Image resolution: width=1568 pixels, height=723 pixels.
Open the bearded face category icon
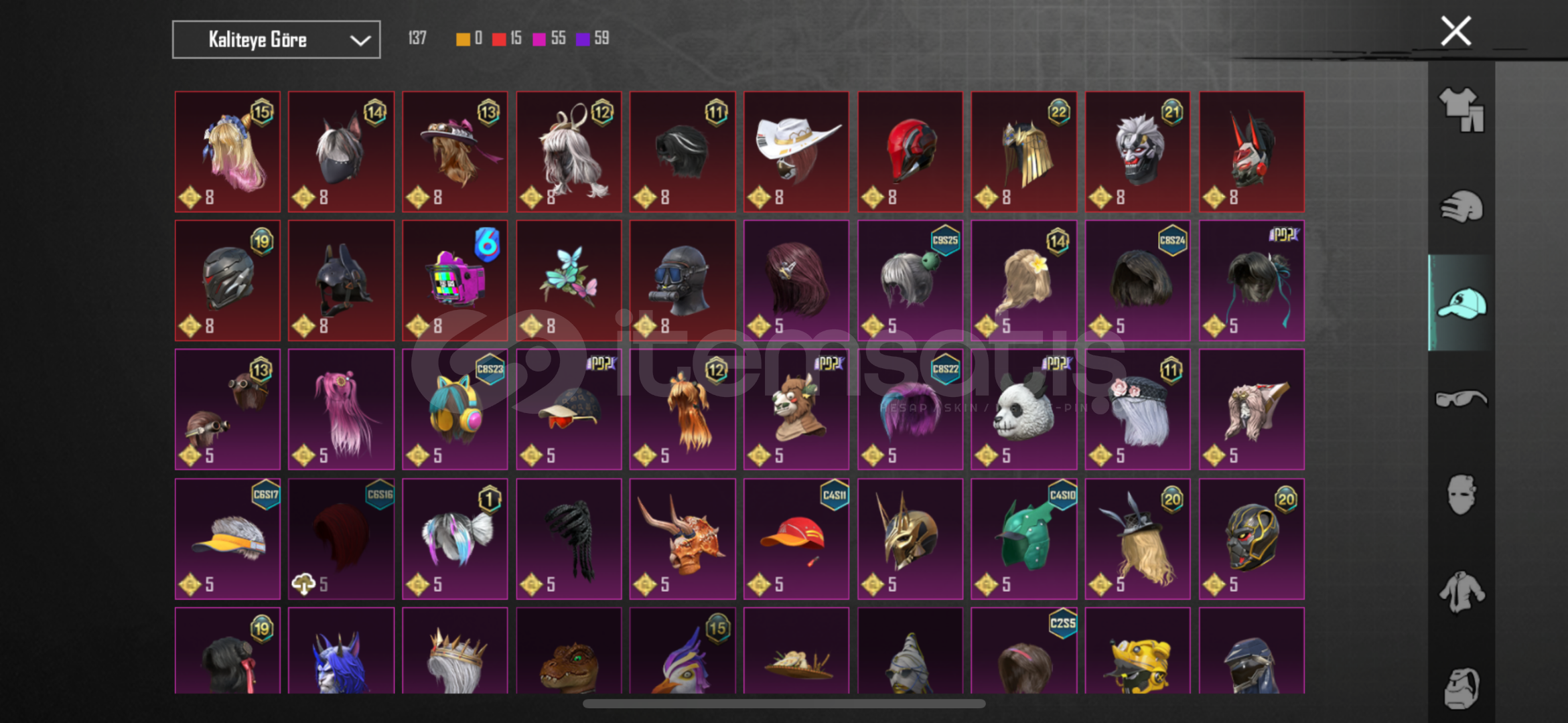coord(1462,688)
